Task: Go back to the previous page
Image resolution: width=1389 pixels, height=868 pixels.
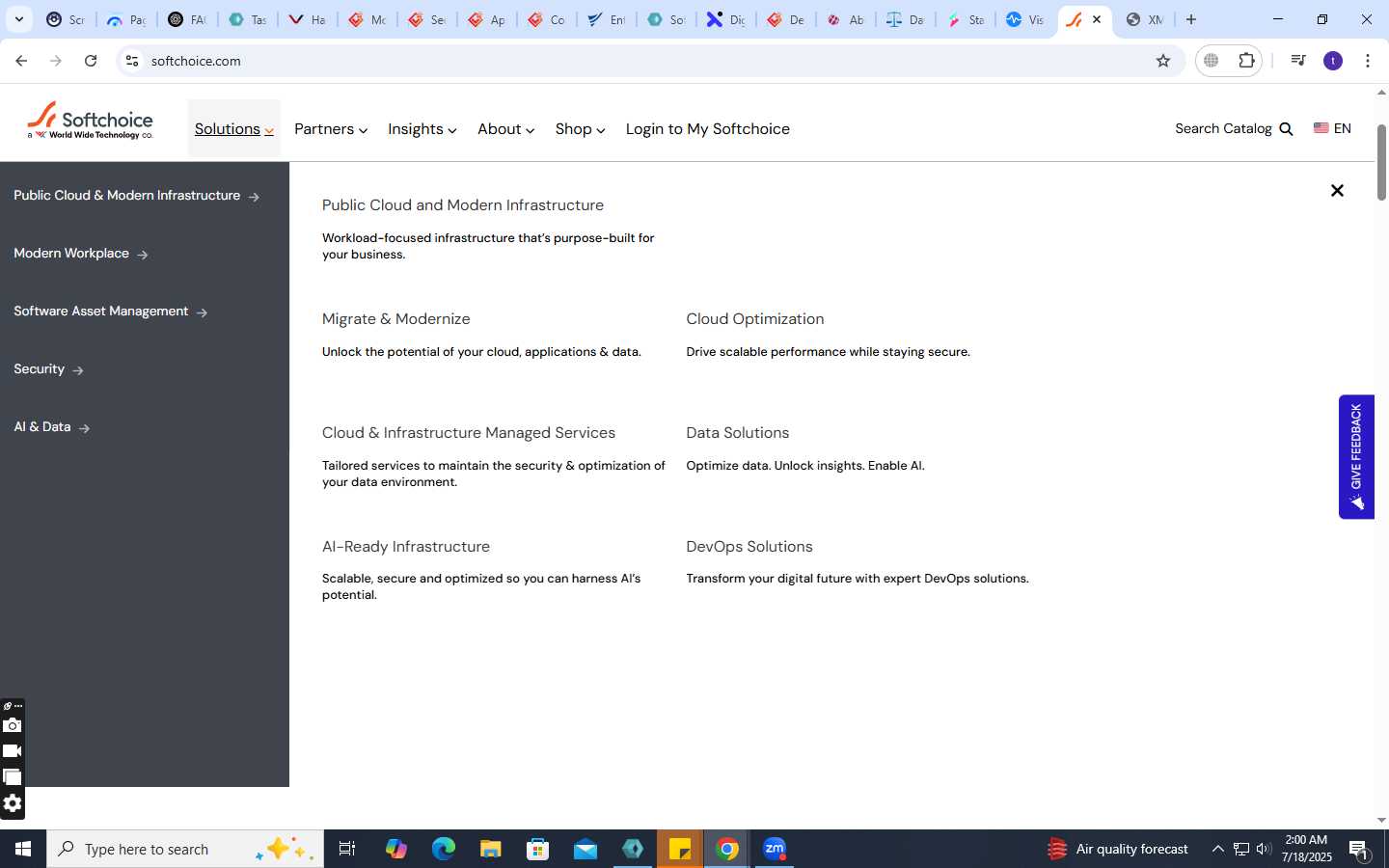Action: tap(21, 61)
